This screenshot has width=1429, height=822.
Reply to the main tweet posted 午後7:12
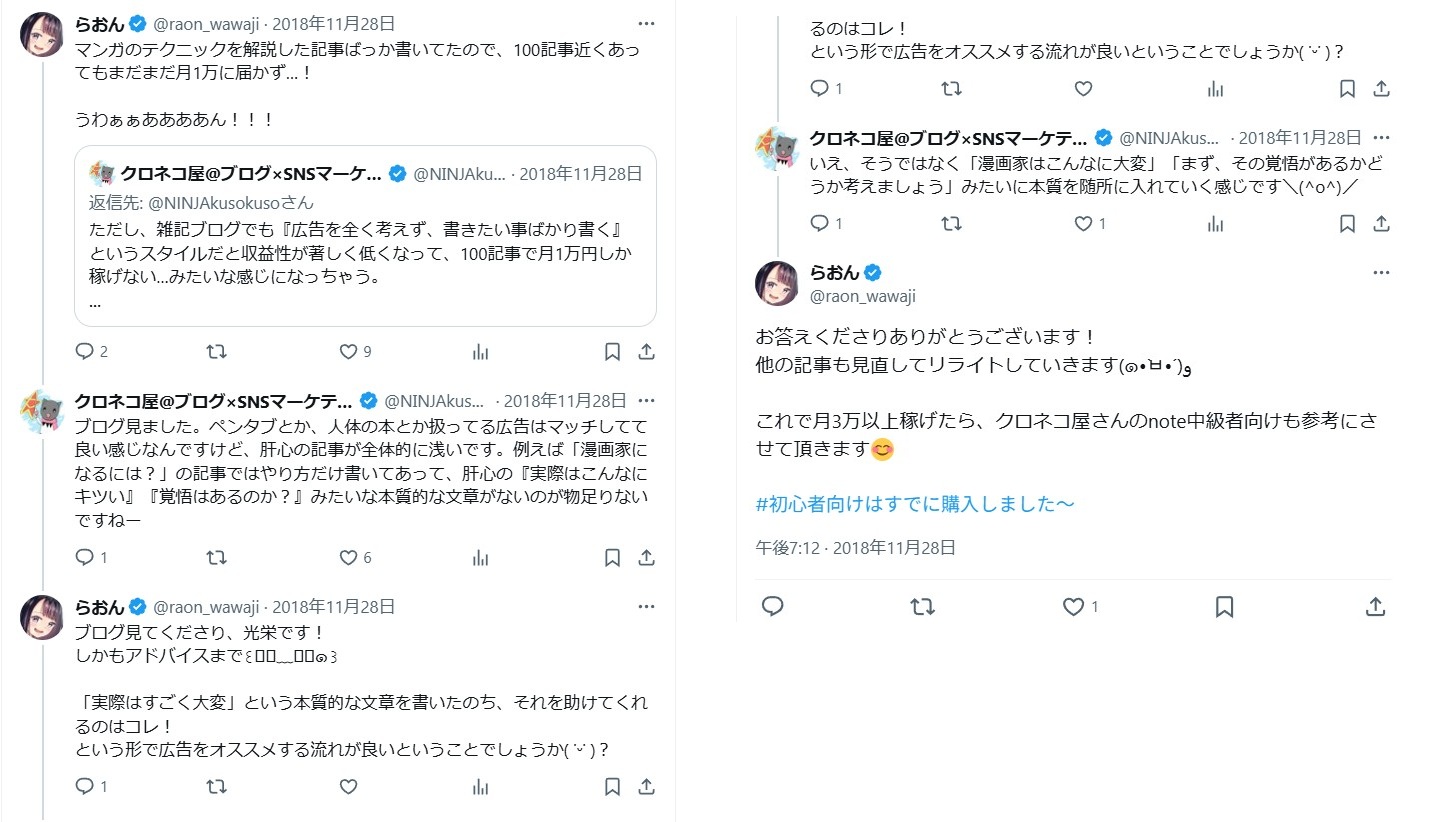tap(772, 606)
